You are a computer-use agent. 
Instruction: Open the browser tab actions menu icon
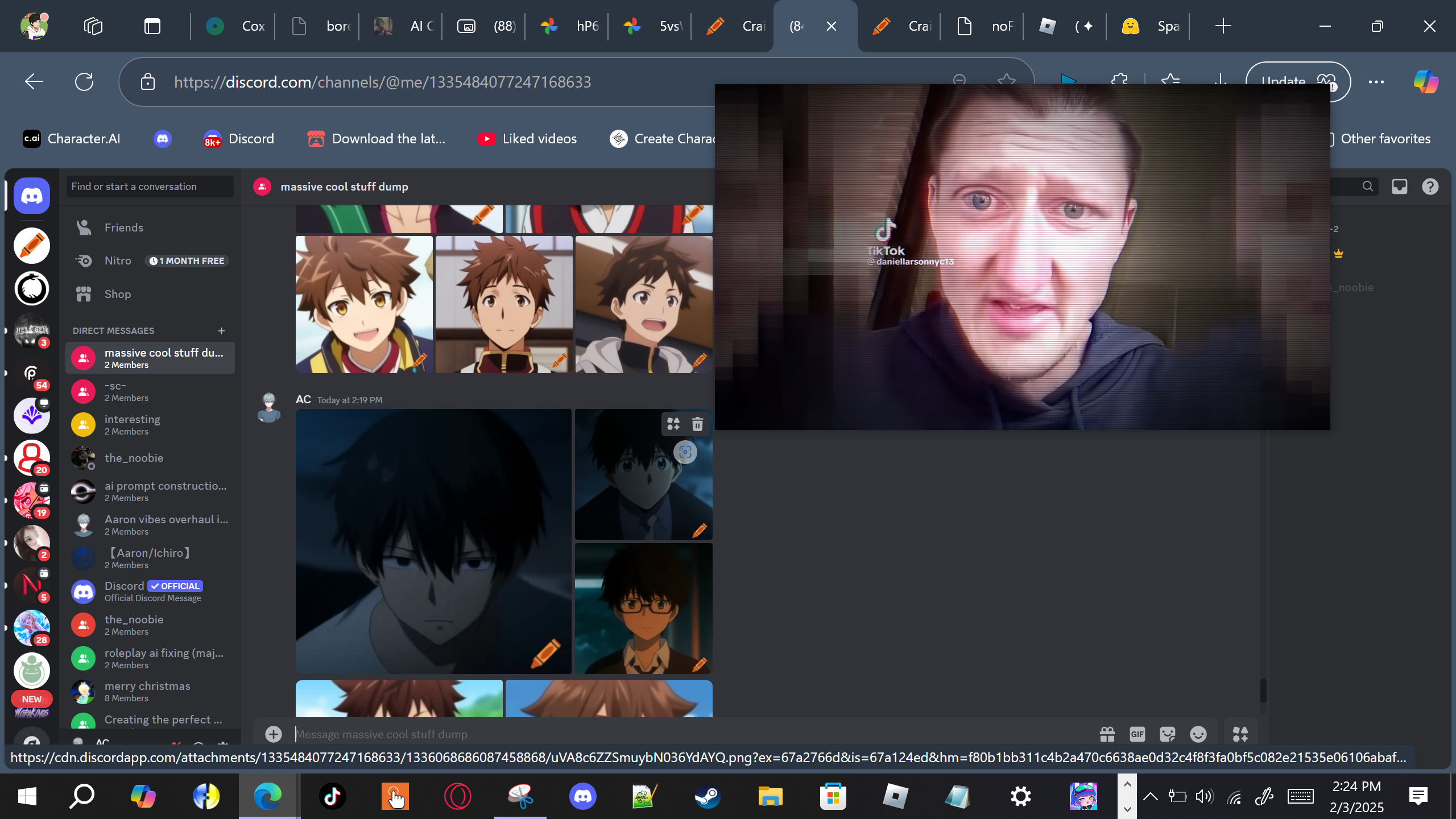[x=152, y=26]
